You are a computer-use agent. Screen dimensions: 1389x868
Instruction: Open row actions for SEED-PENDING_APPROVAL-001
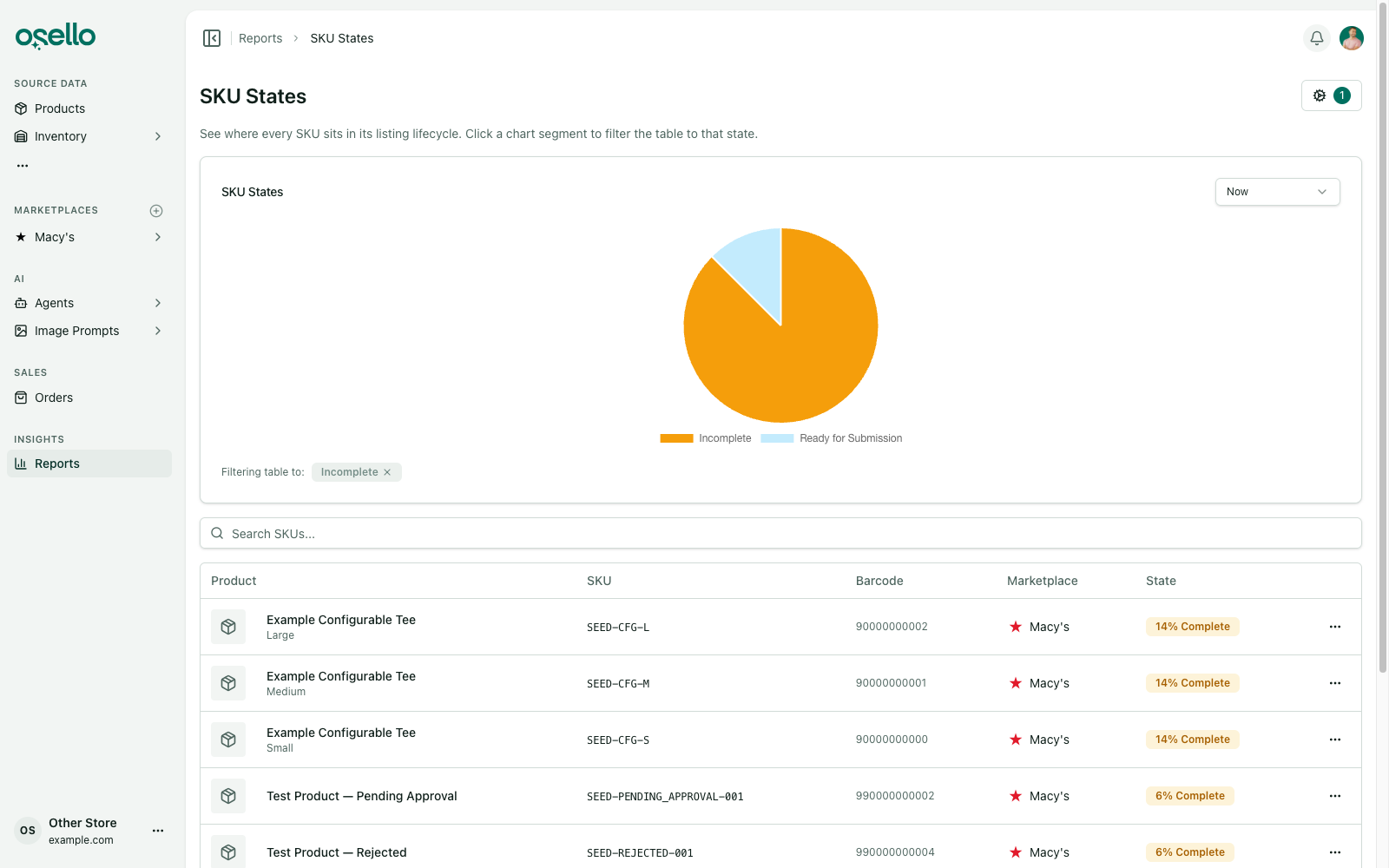(x=1335, y=796)
